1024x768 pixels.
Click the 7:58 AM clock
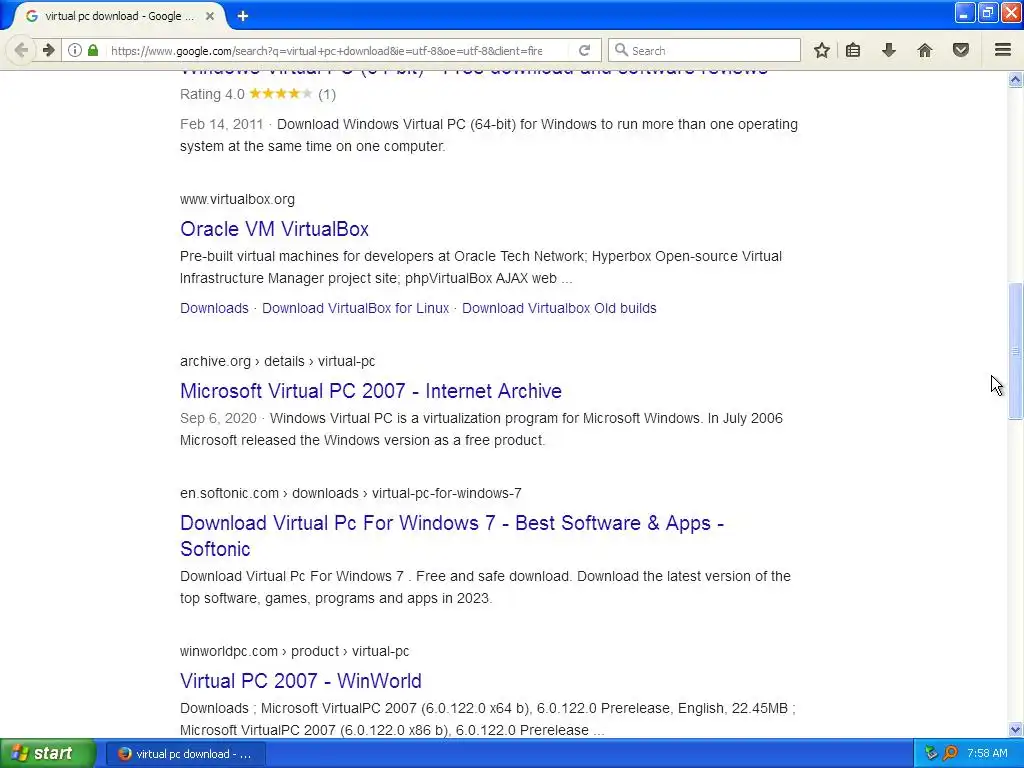click(987, 754)
